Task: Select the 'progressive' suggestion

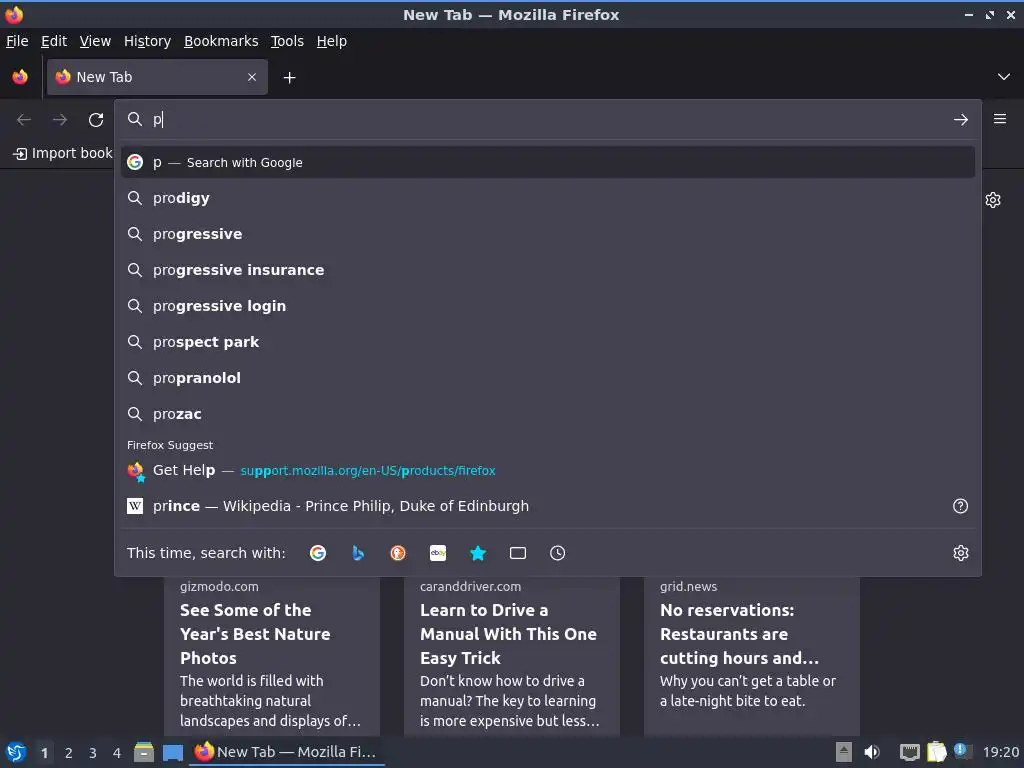Action: [x=548, y=234]
